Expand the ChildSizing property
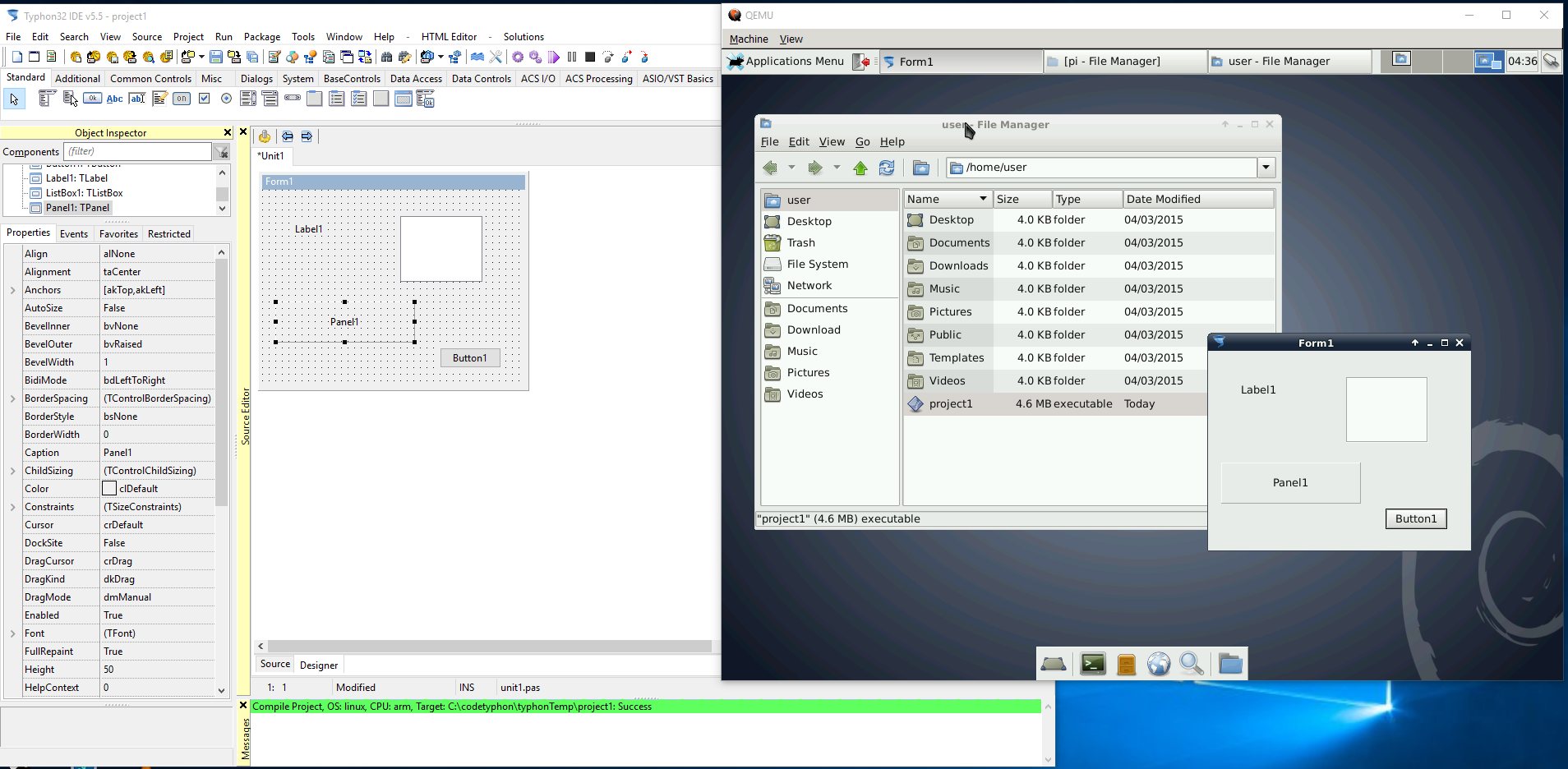The width and height of the screenshot is (1568, 769). tap(12, 471)
